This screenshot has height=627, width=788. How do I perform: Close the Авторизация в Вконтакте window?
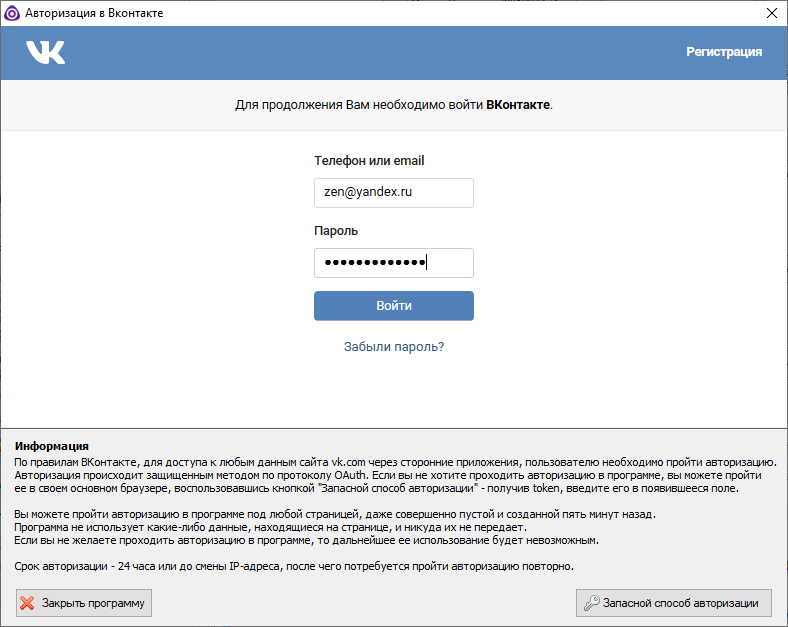click(x=771, y=13)
